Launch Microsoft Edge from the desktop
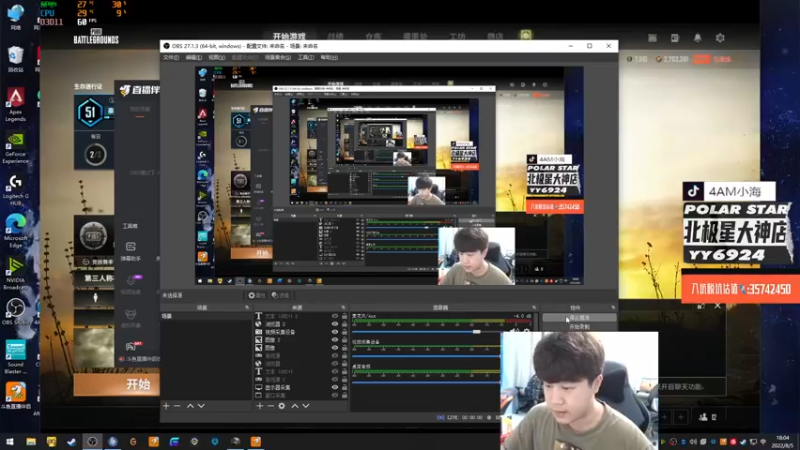 (15, 231)
